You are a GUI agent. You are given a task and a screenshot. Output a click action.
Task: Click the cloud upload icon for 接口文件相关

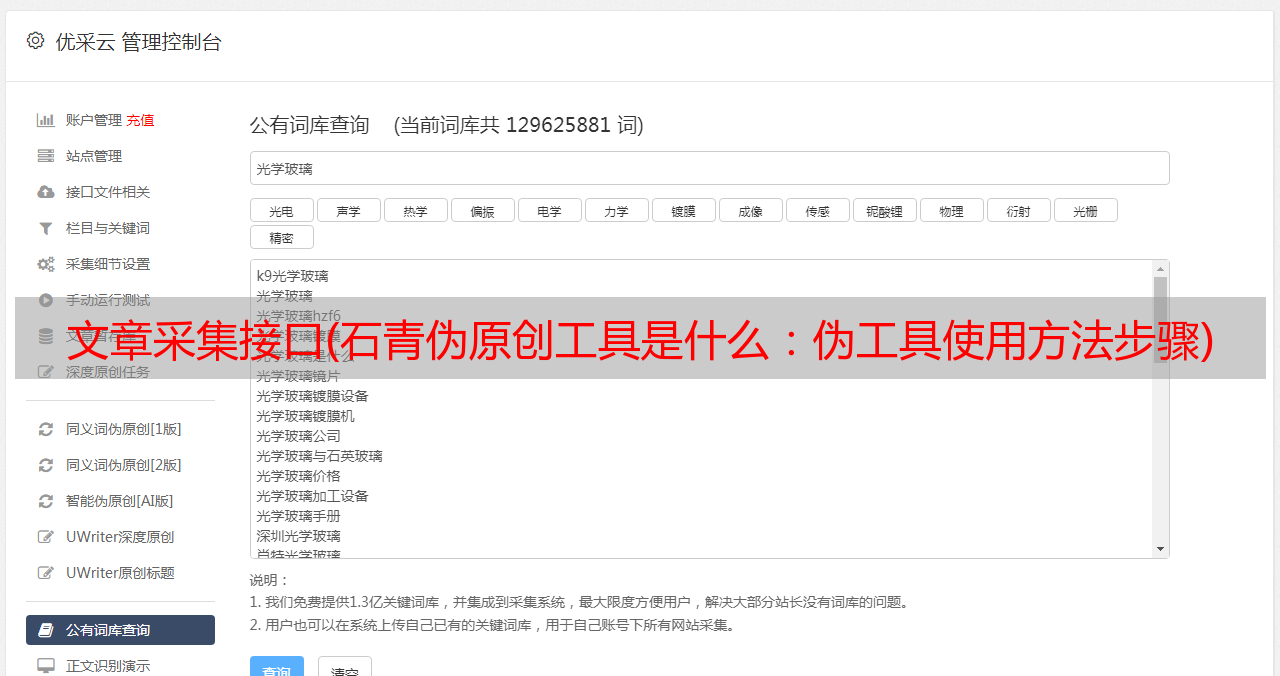tap(46, 192)
